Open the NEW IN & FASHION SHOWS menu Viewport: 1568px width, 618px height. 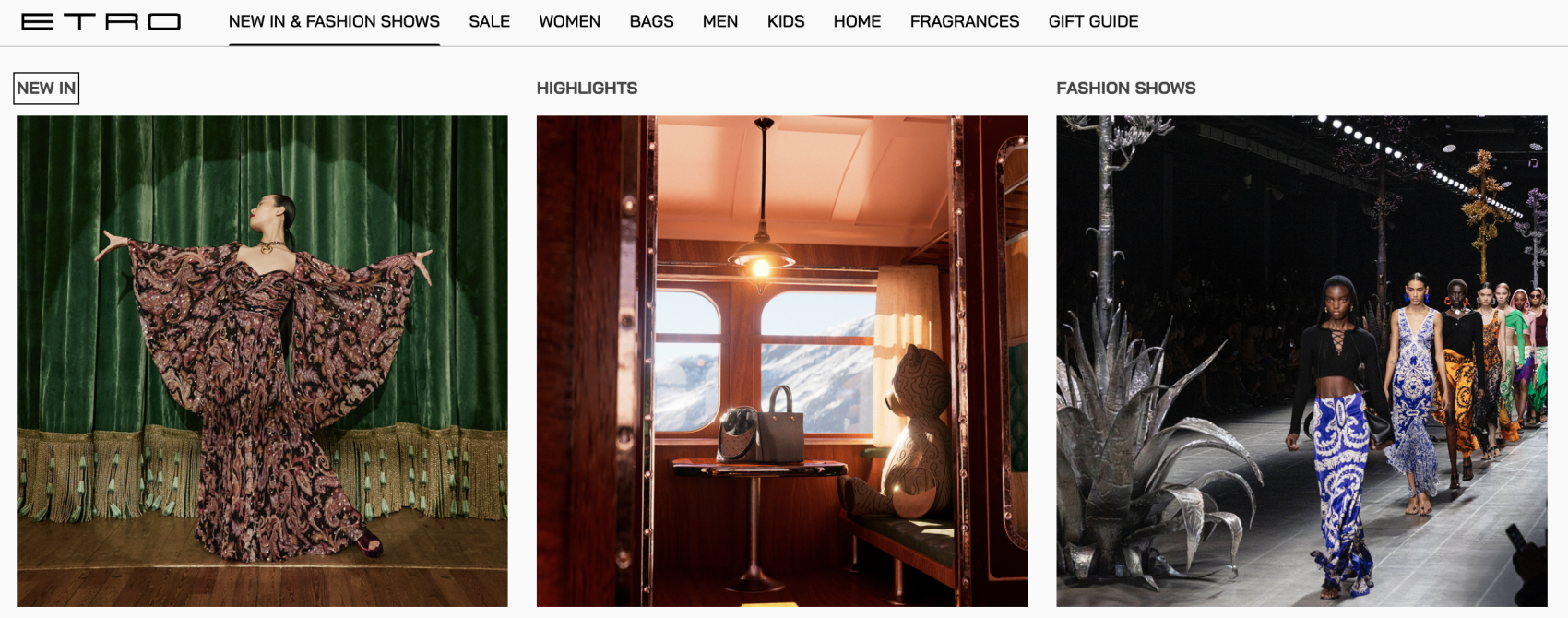(x=334, y=21)
